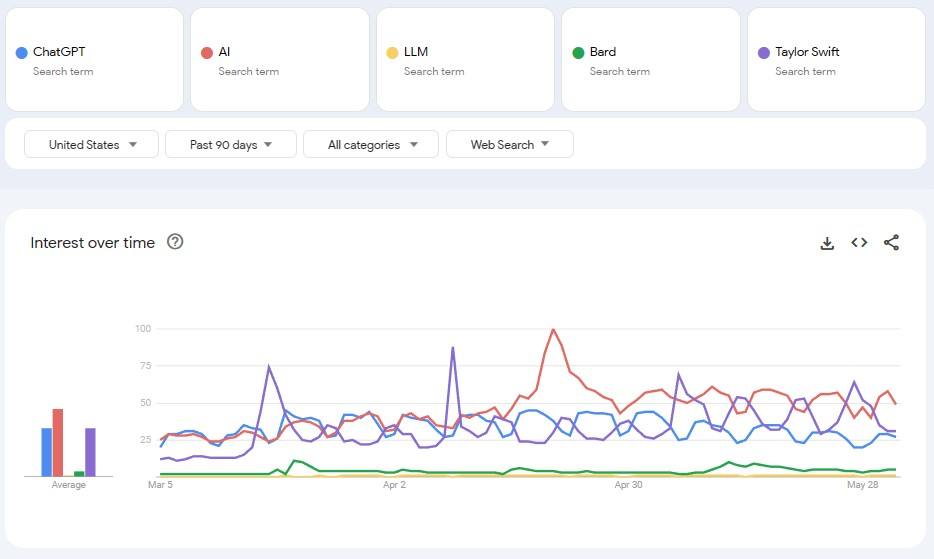
Task: Share the Interest over time chart
Action: pos(892,243)
